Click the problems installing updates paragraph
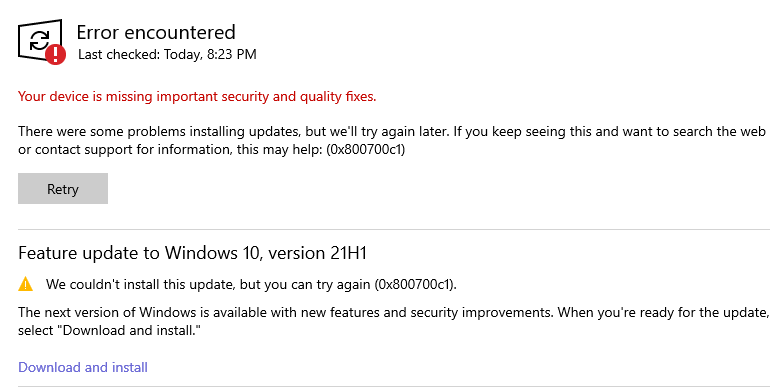Screen dimensions: 782x389 [392, 140]
